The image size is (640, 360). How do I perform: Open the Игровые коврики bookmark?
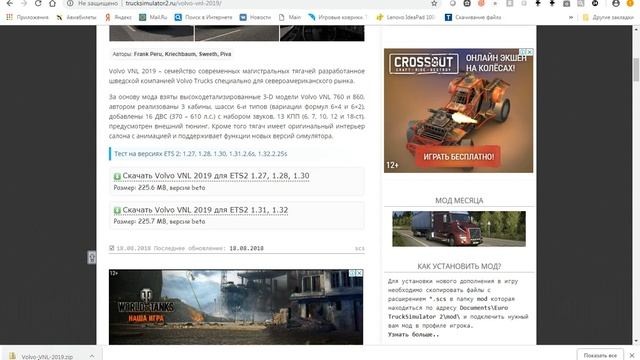(338, 17)
